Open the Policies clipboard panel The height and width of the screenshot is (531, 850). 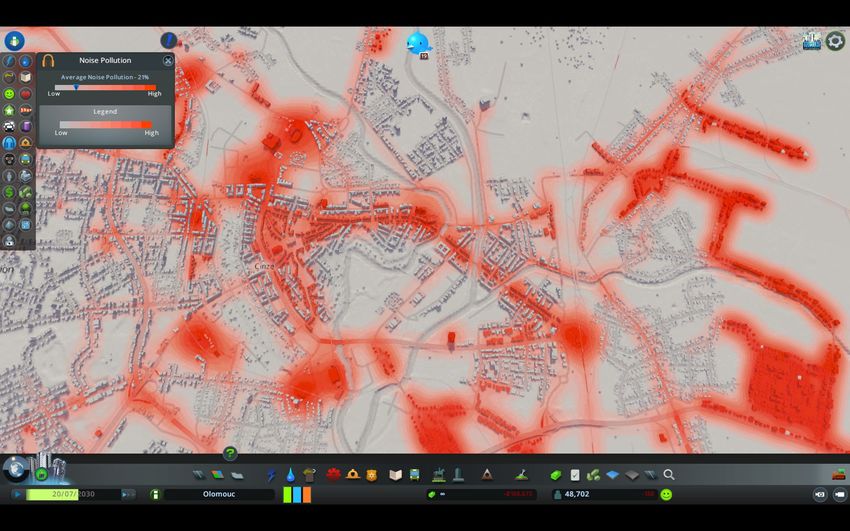pyautogui.click(x=575, y=475)
